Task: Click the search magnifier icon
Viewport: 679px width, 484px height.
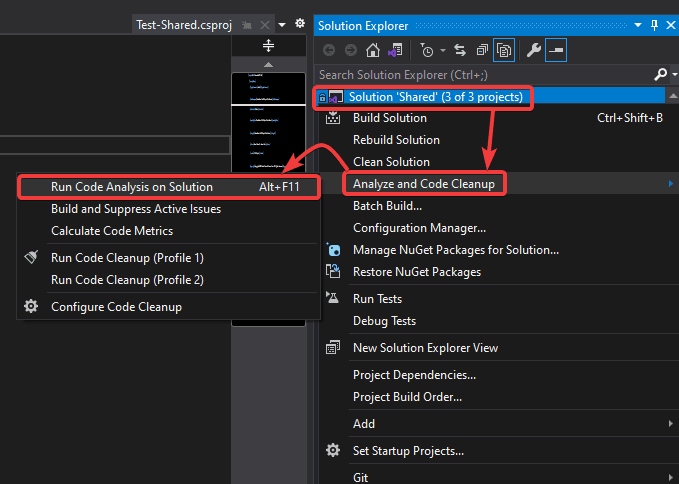Action: (x=660, y=75)
